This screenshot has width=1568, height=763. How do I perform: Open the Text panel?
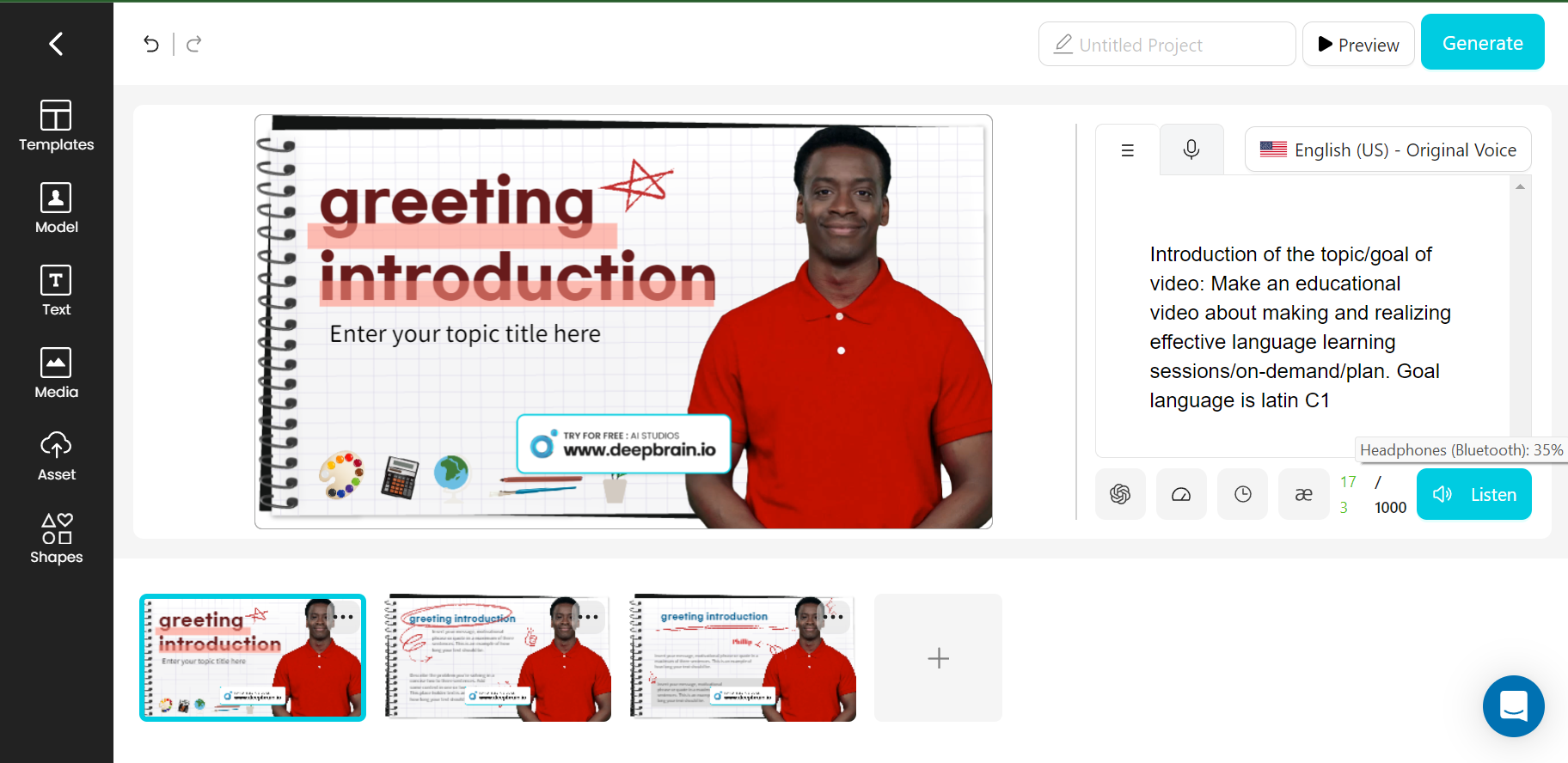(57, 290)
